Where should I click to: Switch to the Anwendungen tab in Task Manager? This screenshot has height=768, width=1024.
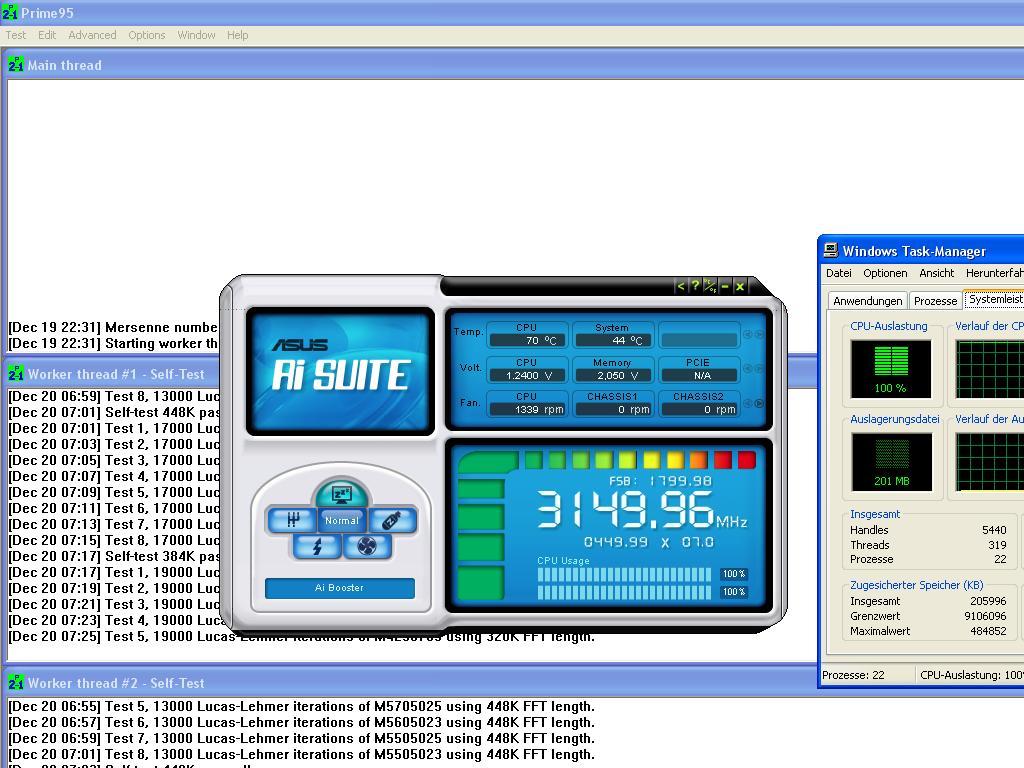867,300
